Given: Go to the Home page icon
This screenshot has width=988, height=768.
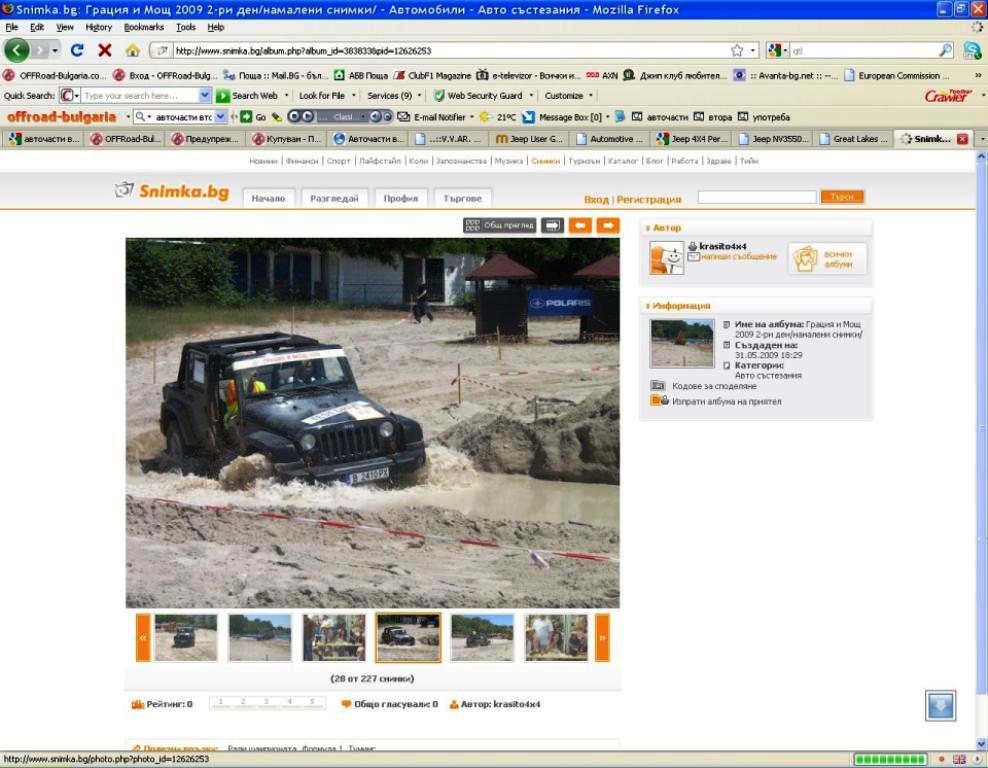Looking at the screenshot, I should 132,50.
